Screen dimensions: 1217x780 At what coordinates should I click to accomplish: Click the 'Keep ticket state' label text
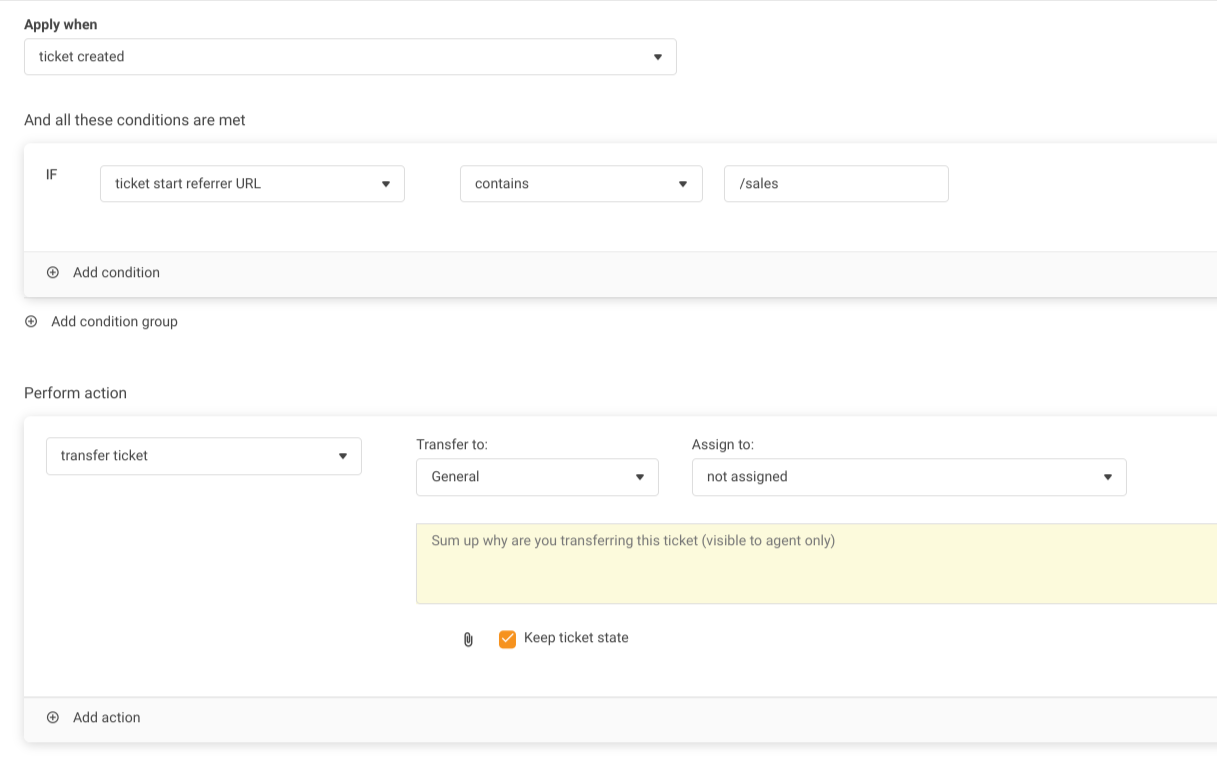(x=576, y=638)
